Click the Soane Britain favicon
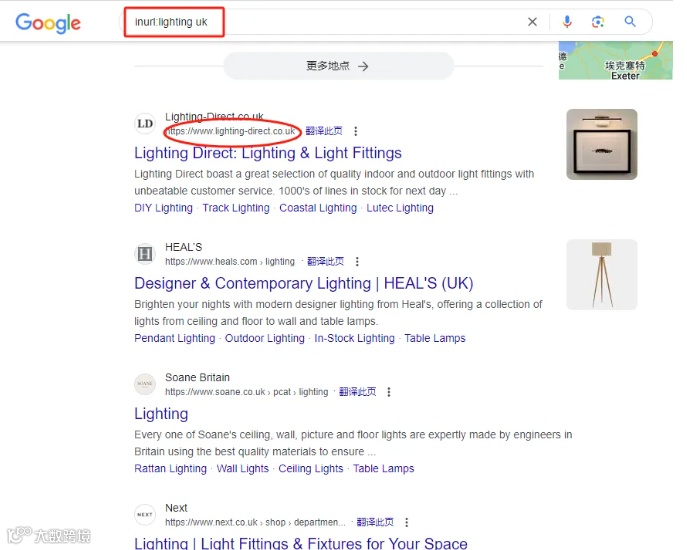Screen dimensions: 687x550 point(145,384)
